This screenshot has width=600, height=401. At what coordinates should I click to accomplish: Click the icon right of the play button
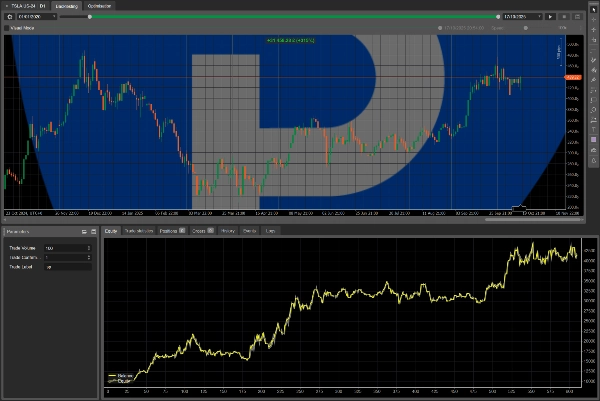[563, 17]
